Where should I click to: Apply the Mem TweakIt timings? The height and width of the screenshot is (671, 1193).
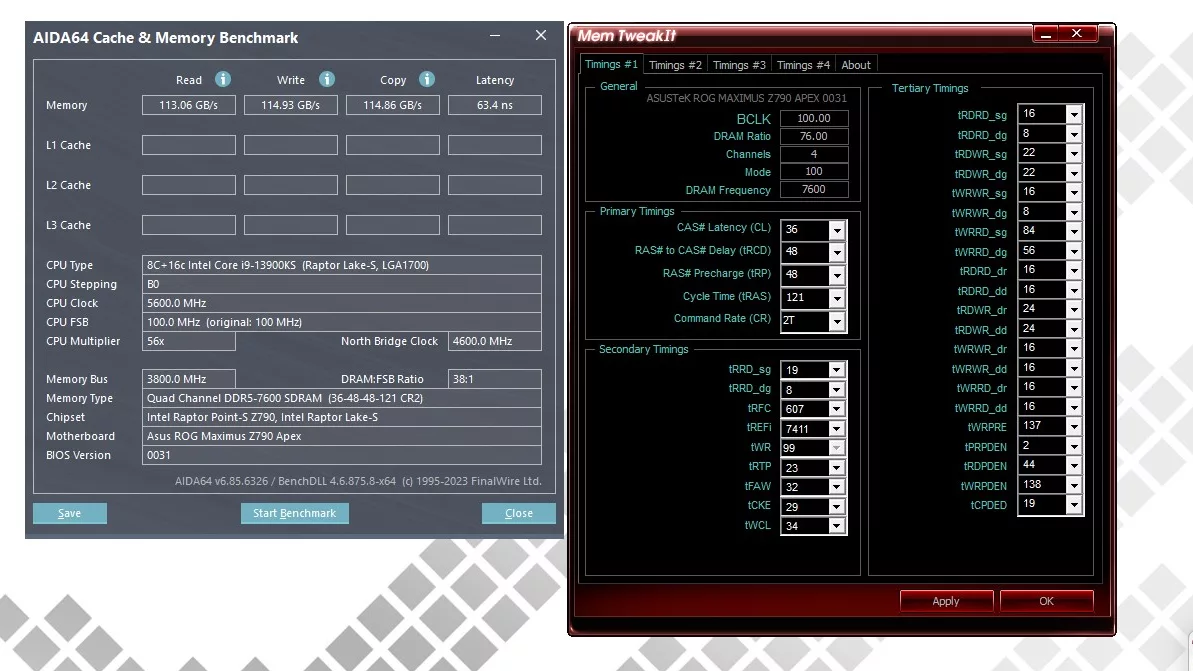coord(946,601)
